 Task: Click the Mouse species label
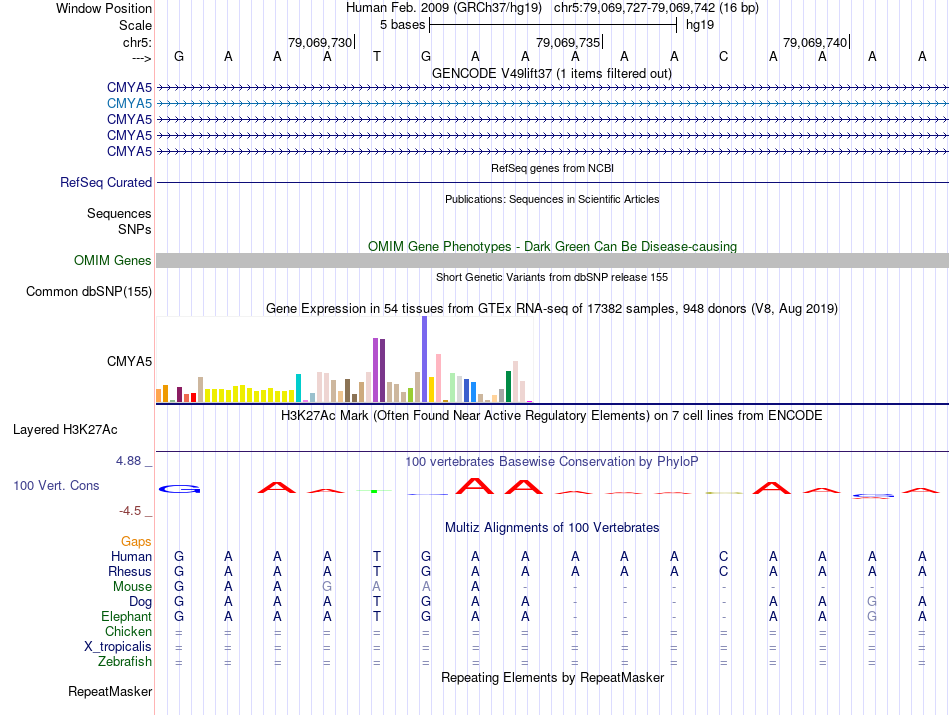pos(132,587)
